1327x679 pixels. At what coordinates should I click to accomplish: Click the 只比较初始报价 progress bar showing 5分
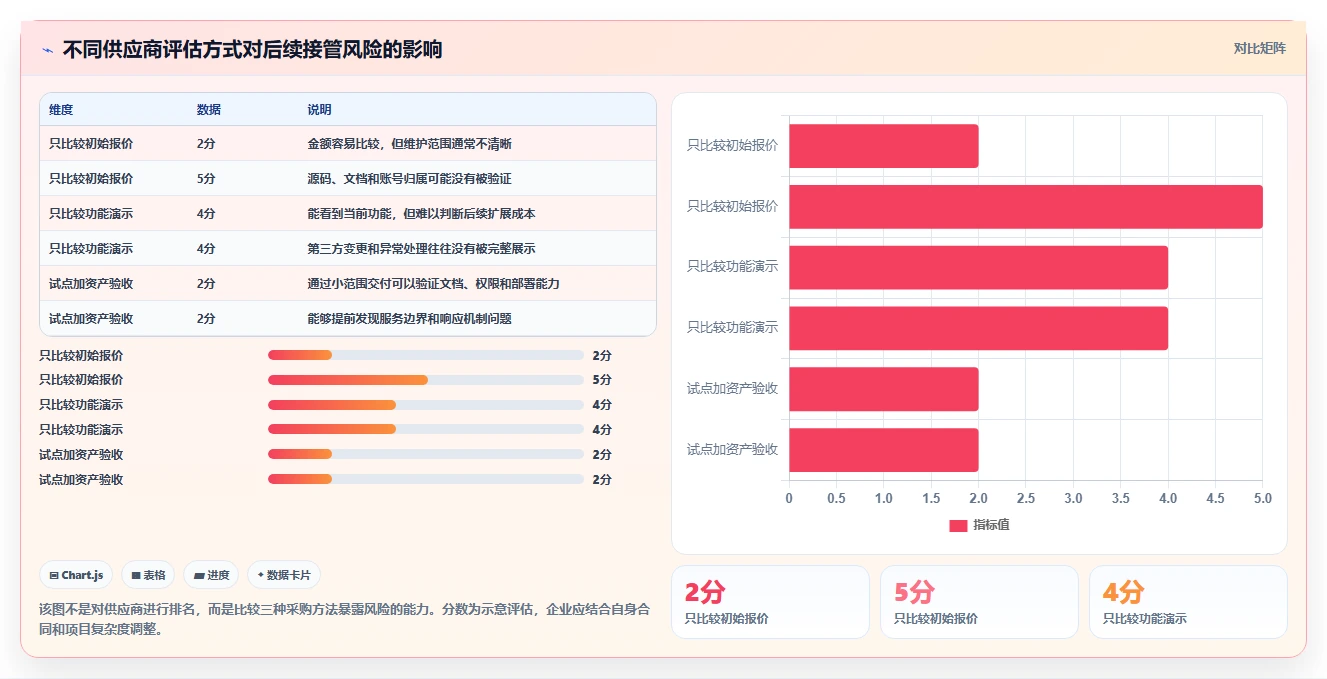pyautogui.click(x=426, y=380)
